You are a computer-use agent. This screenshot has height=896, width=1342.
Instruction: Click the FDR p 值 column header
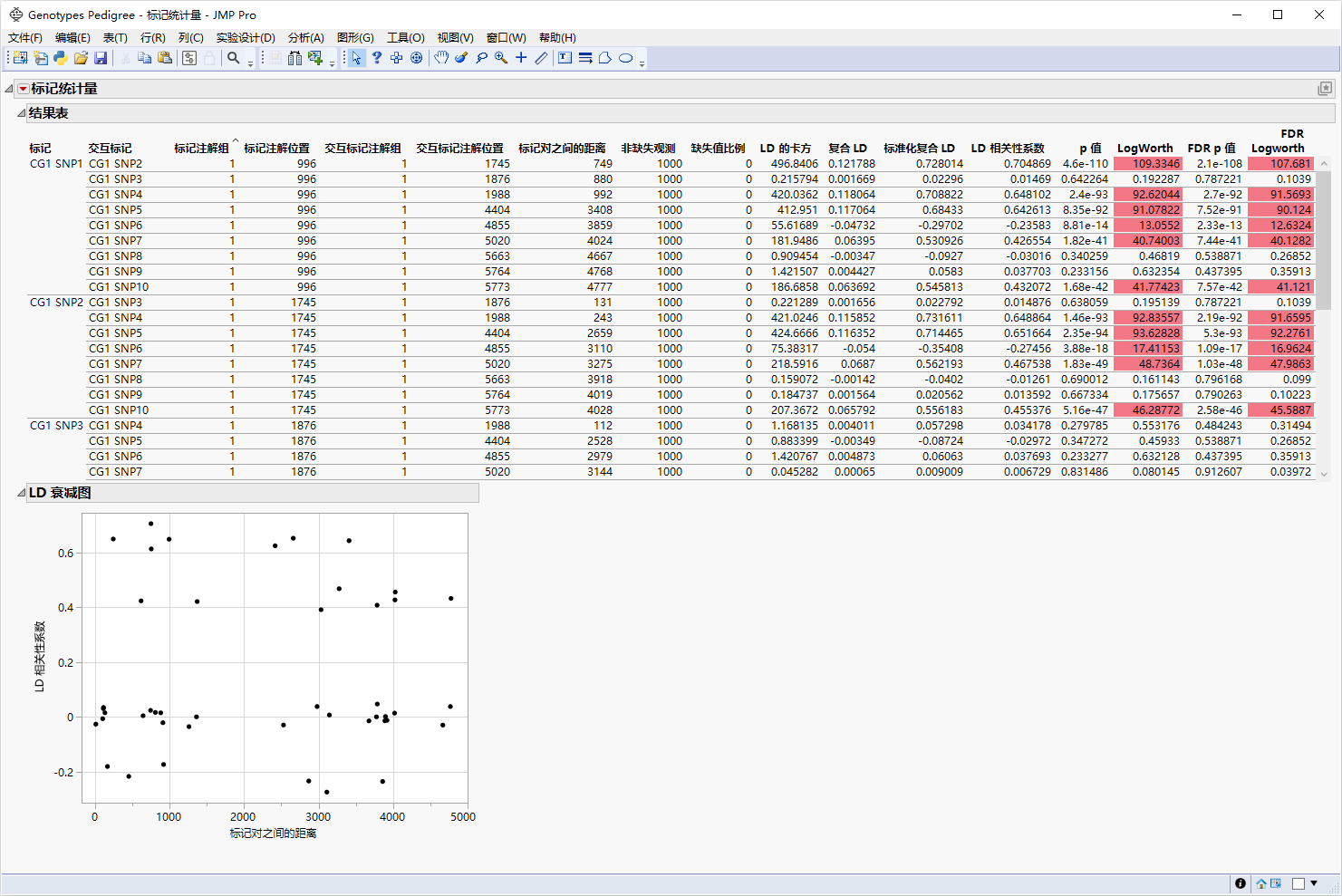[x=1211, y=148]
